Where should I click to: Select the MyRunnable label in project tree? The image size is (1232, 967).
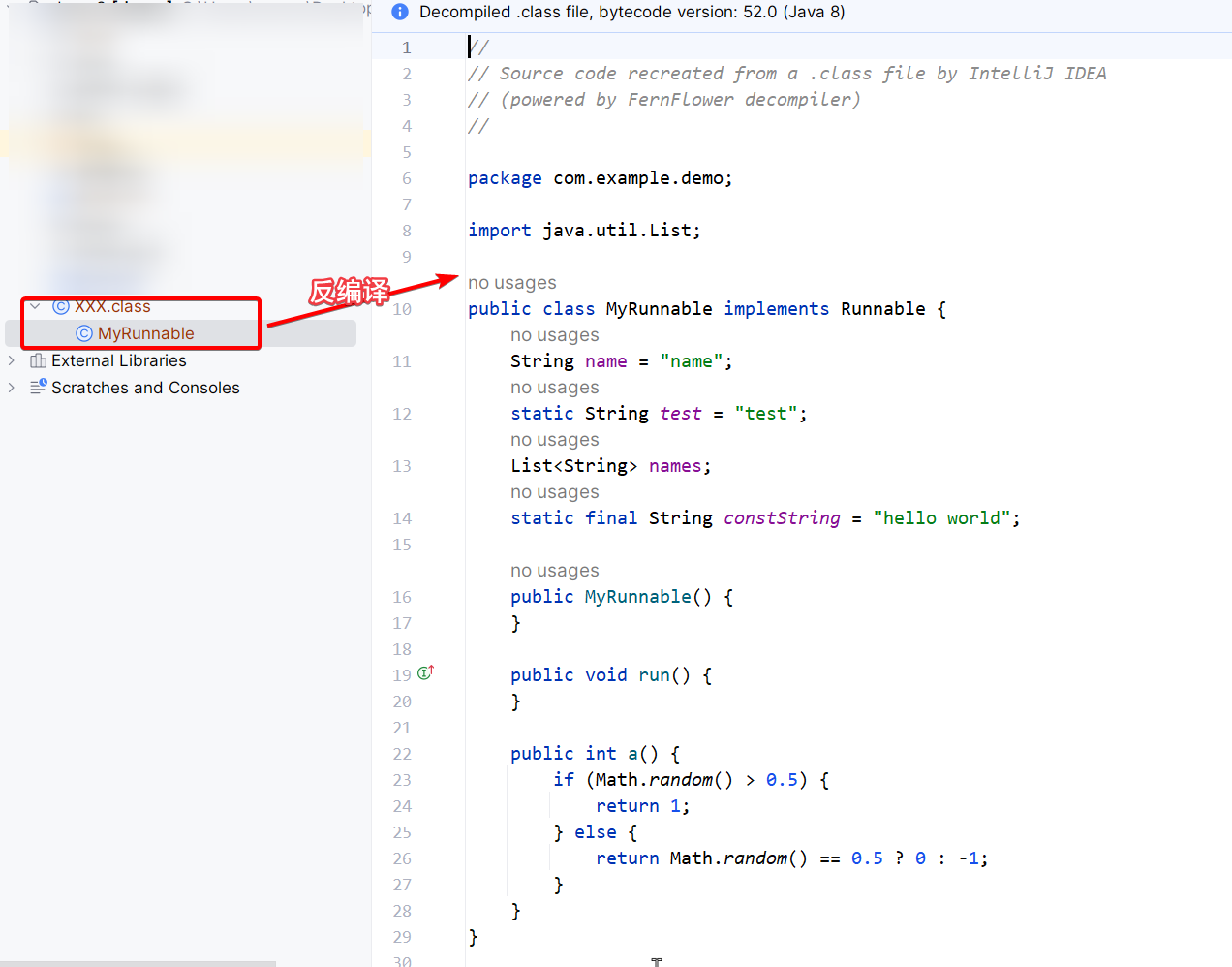(x=145, y=334)
